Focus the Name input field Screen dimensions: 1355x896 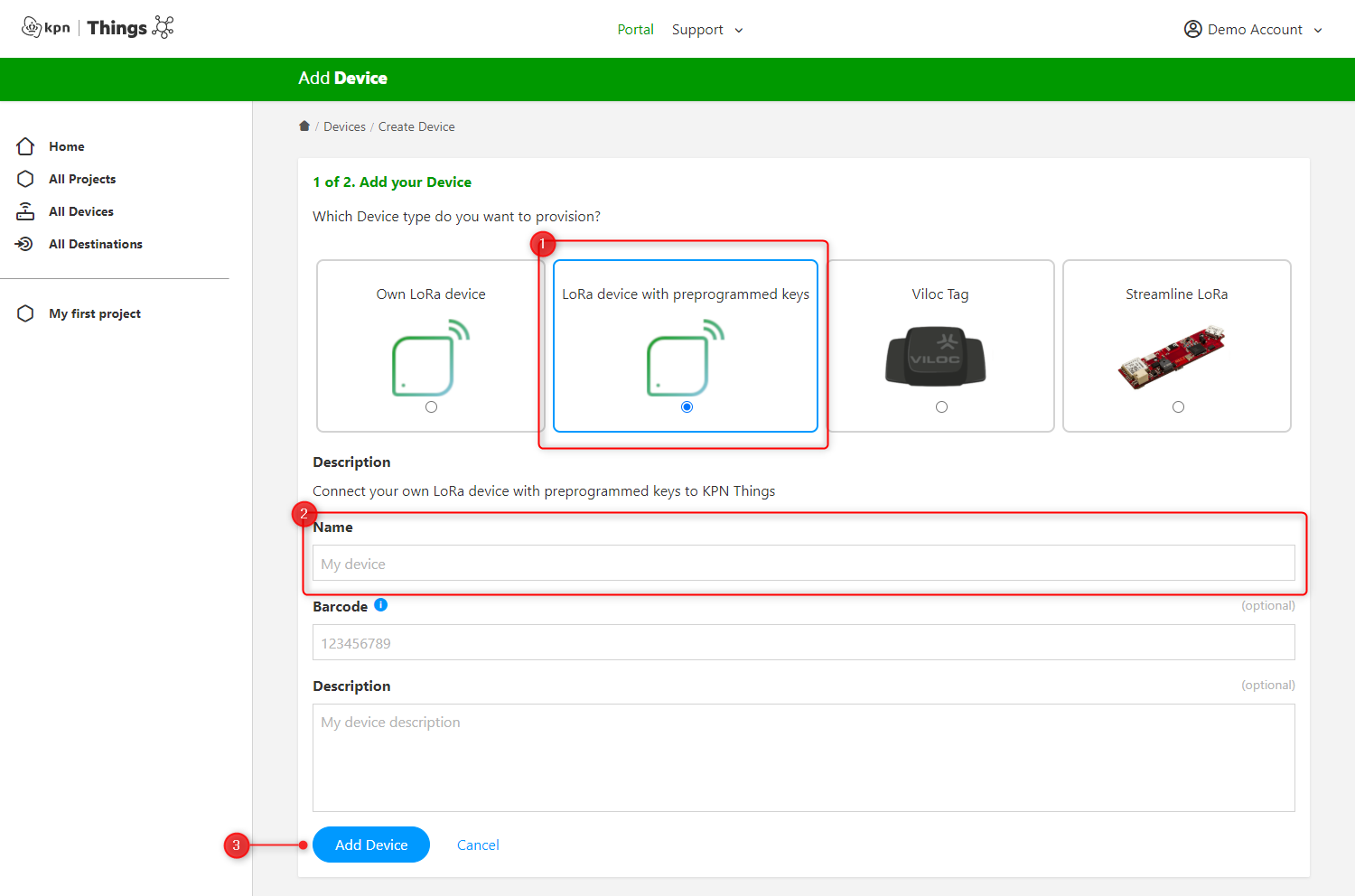(x=804, y=563)
